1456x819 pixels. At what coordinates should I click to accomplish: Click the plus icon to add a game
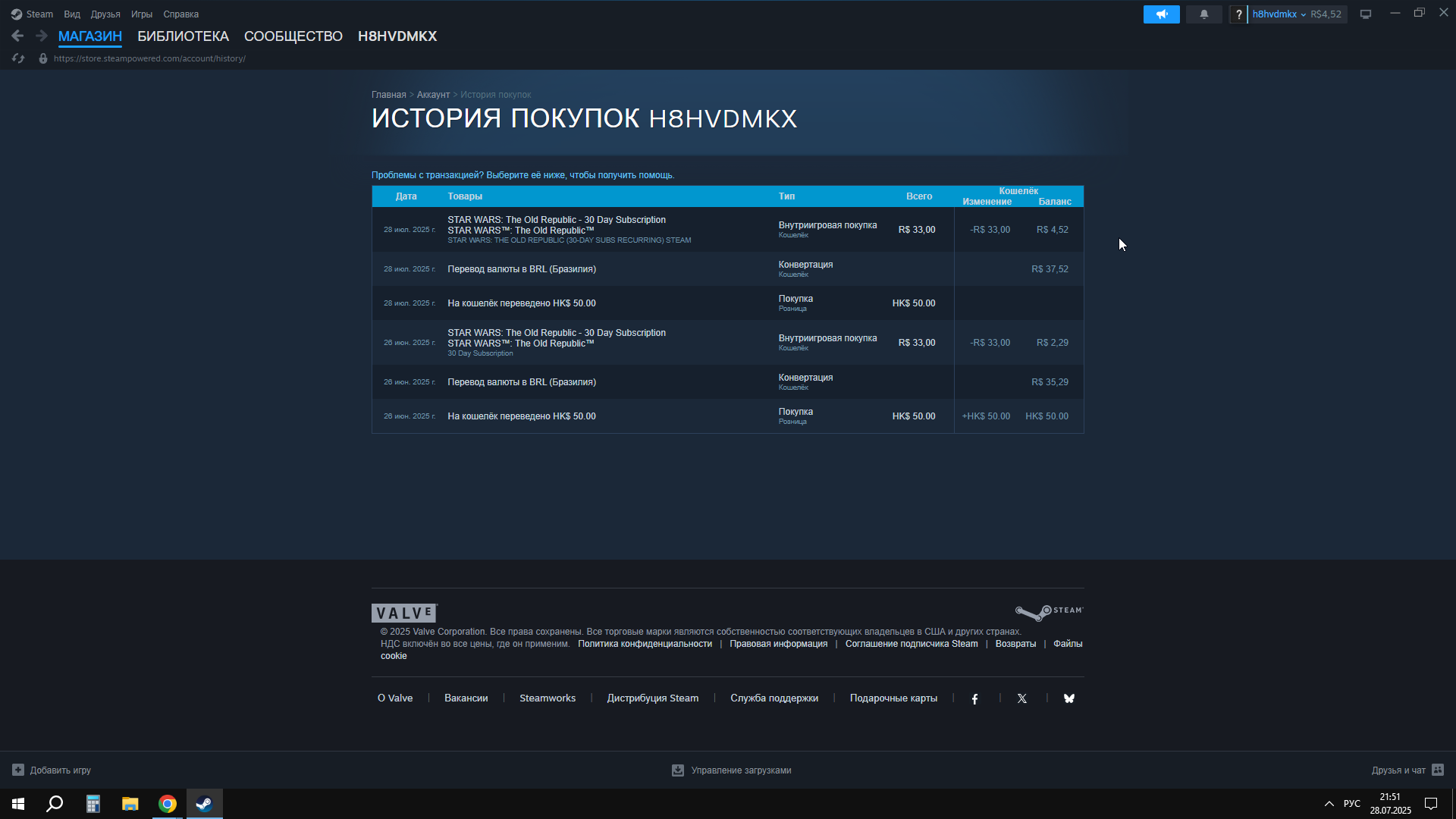(x=18, y=770)
